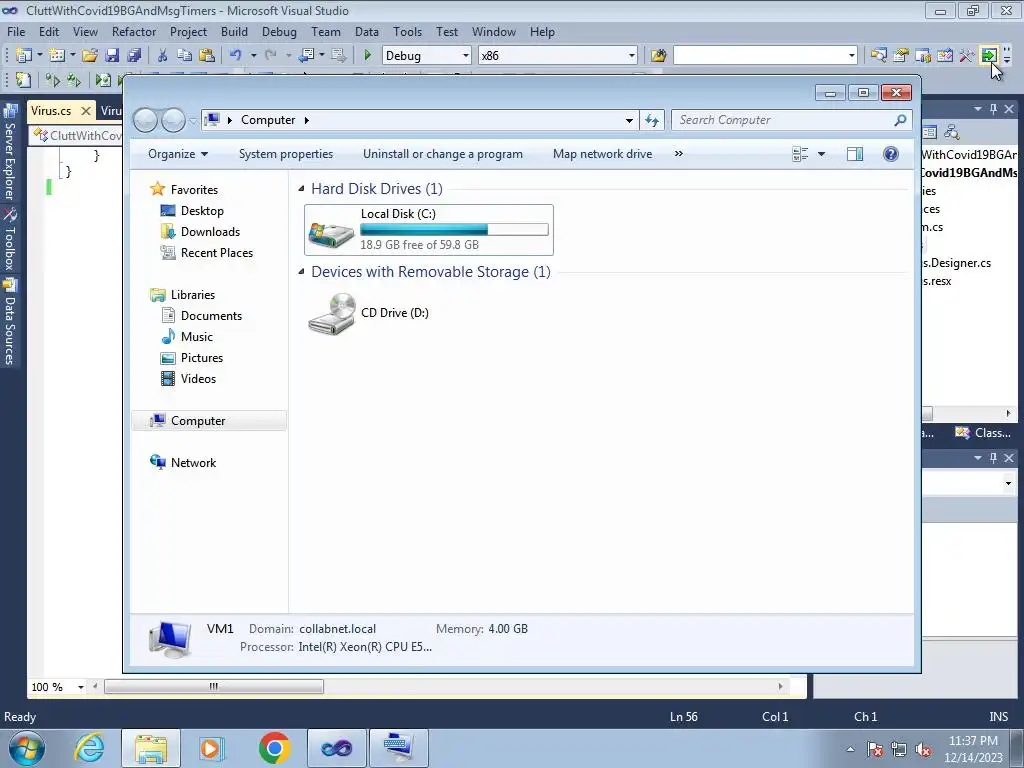The height and width of the screenshot is (768, 1024).
Task: Start debugging with green play icon
Action: tap(367, 56)
